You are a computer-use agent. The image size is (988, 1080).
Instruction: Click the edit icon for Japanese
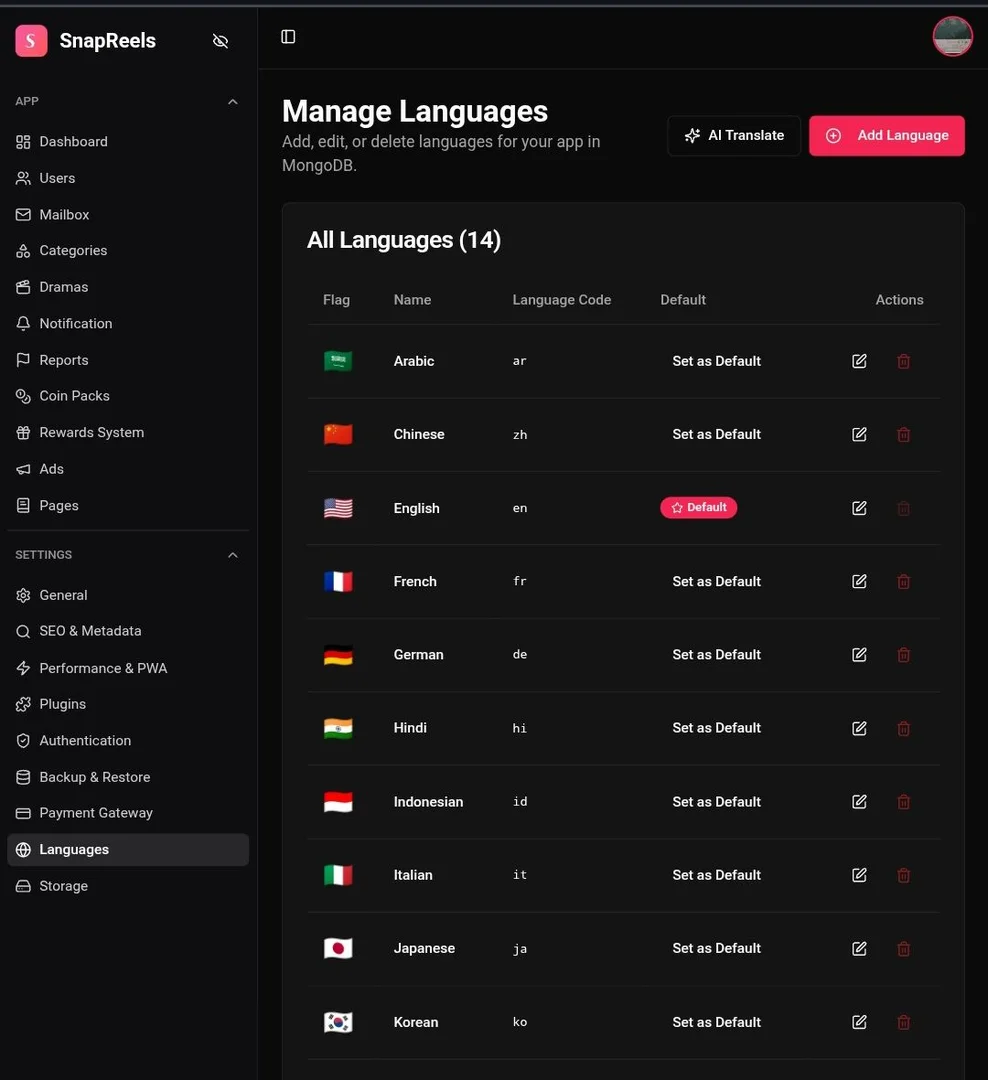pos(859,948)
